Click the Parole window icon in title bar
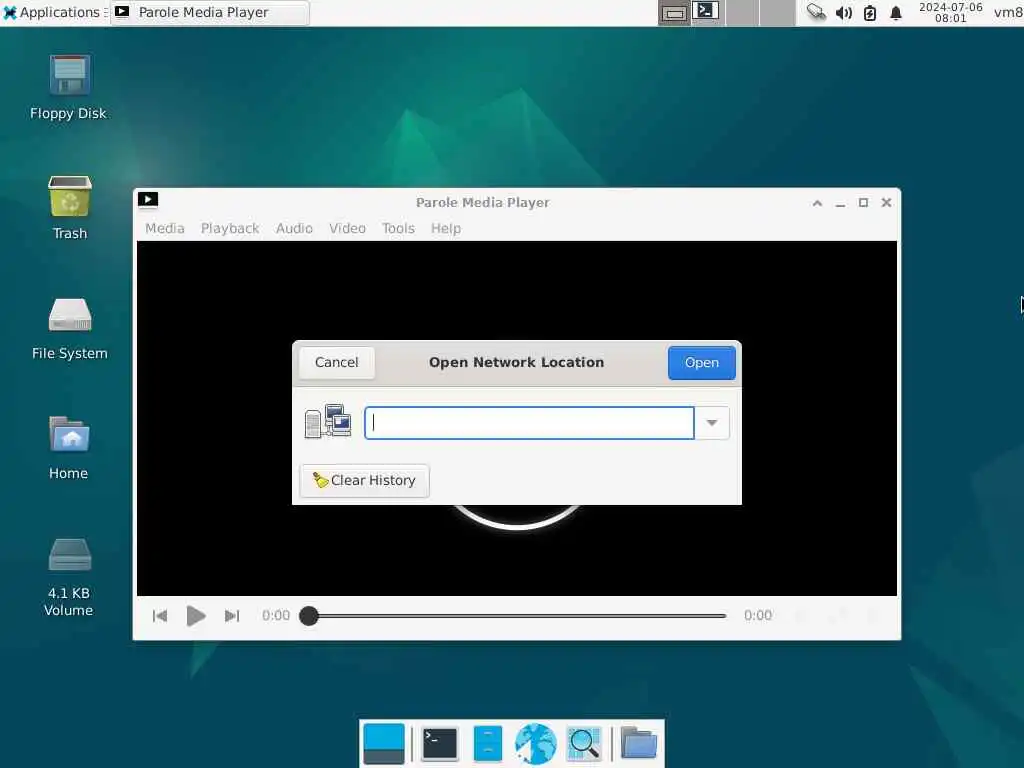This screenshot has width=1024, height=768. pos(148,200)
